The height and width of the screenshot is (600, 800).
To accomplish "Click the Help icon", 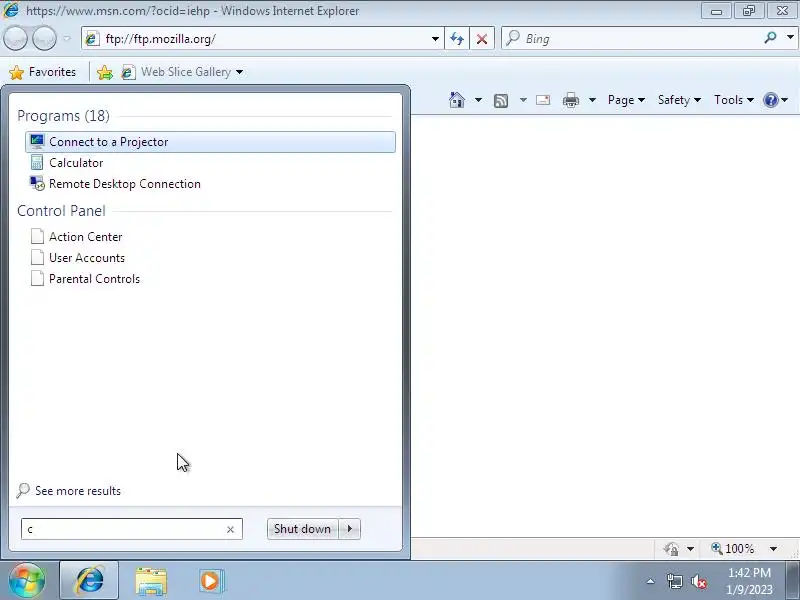I will click(x=770, y=100).
